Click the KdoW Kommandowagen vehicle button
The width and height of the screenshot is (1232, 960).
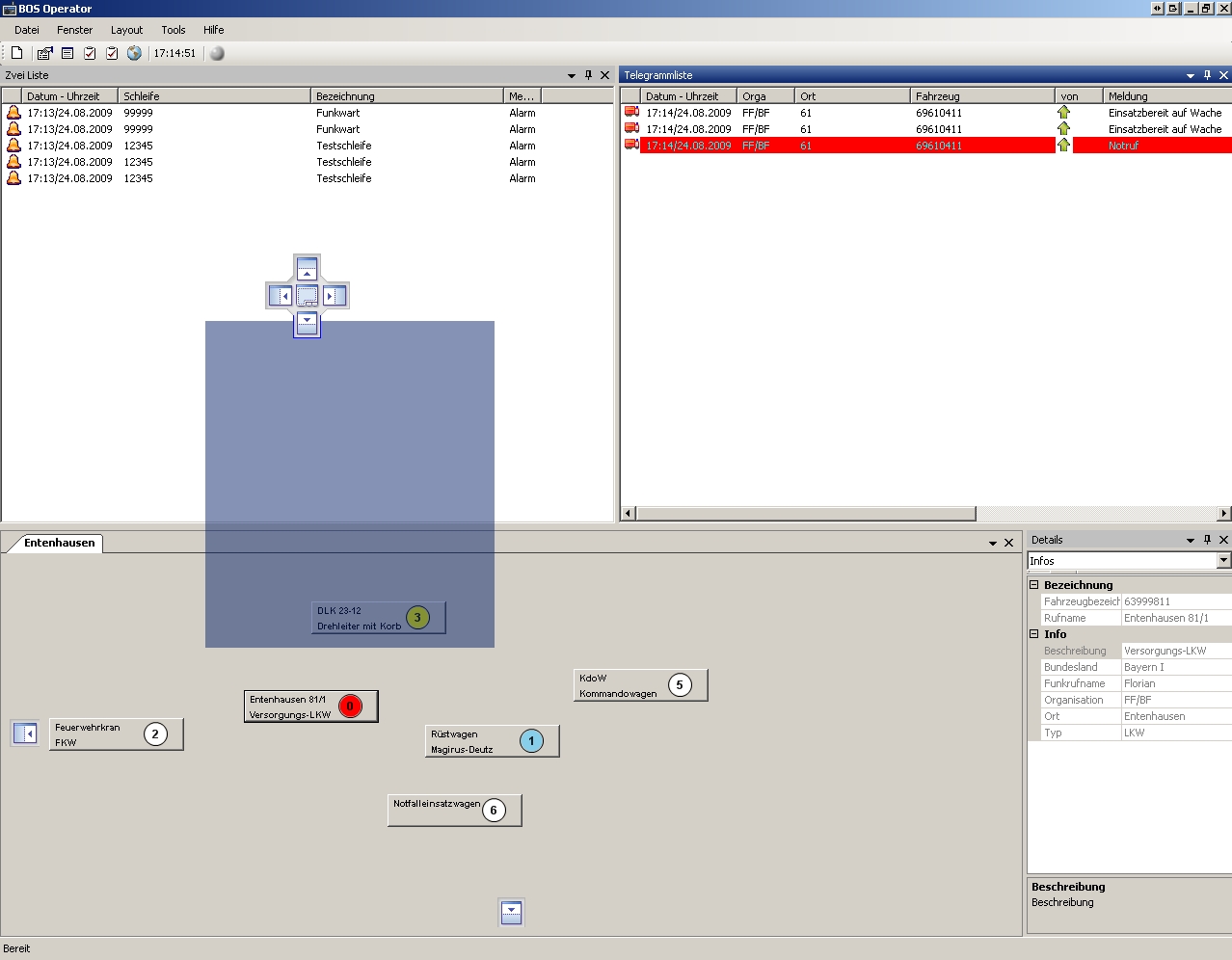point(640,685)
